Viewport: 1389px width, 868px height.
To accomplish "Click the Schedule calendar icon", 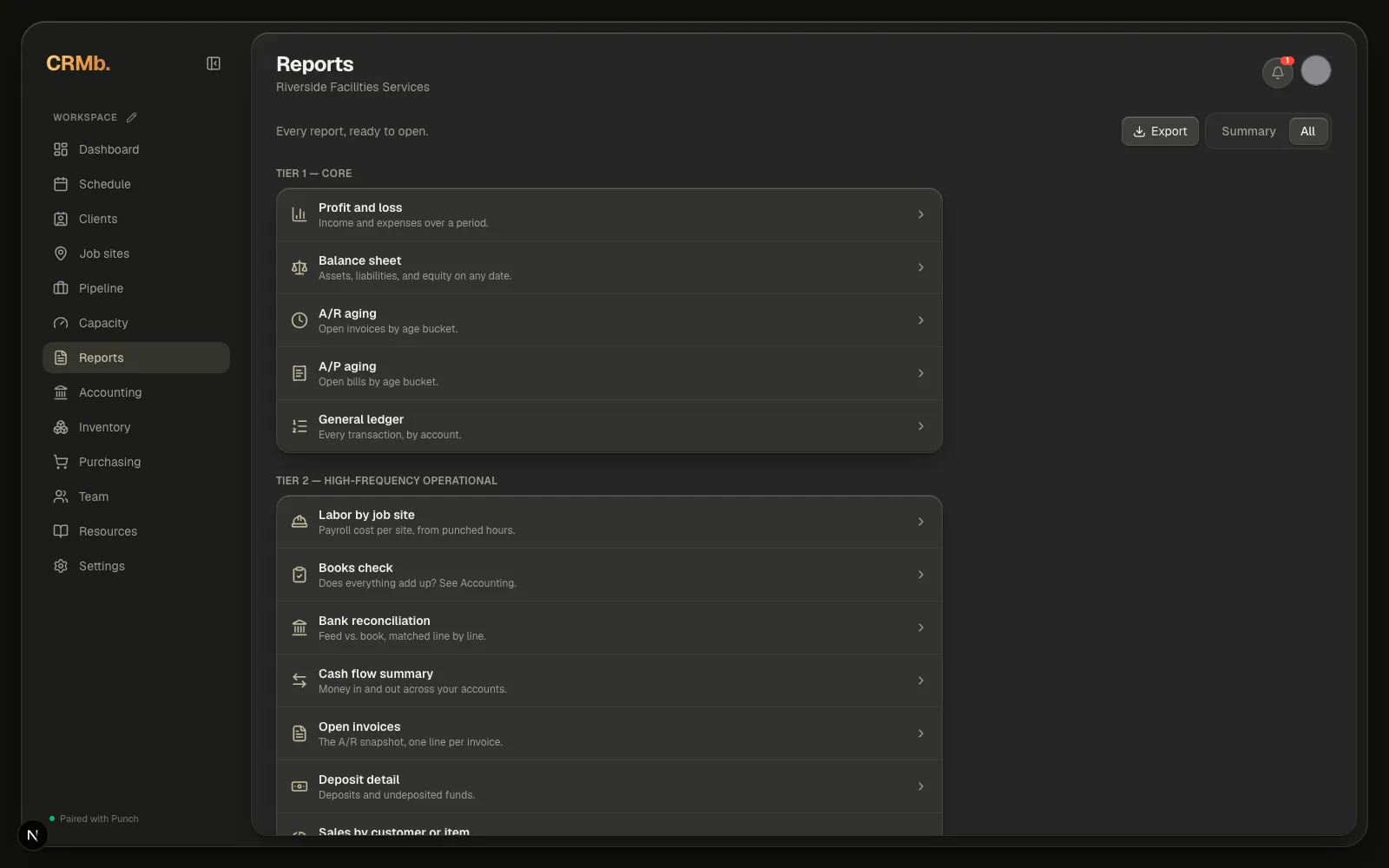I will pyautogui.click(x=61, y=184).
